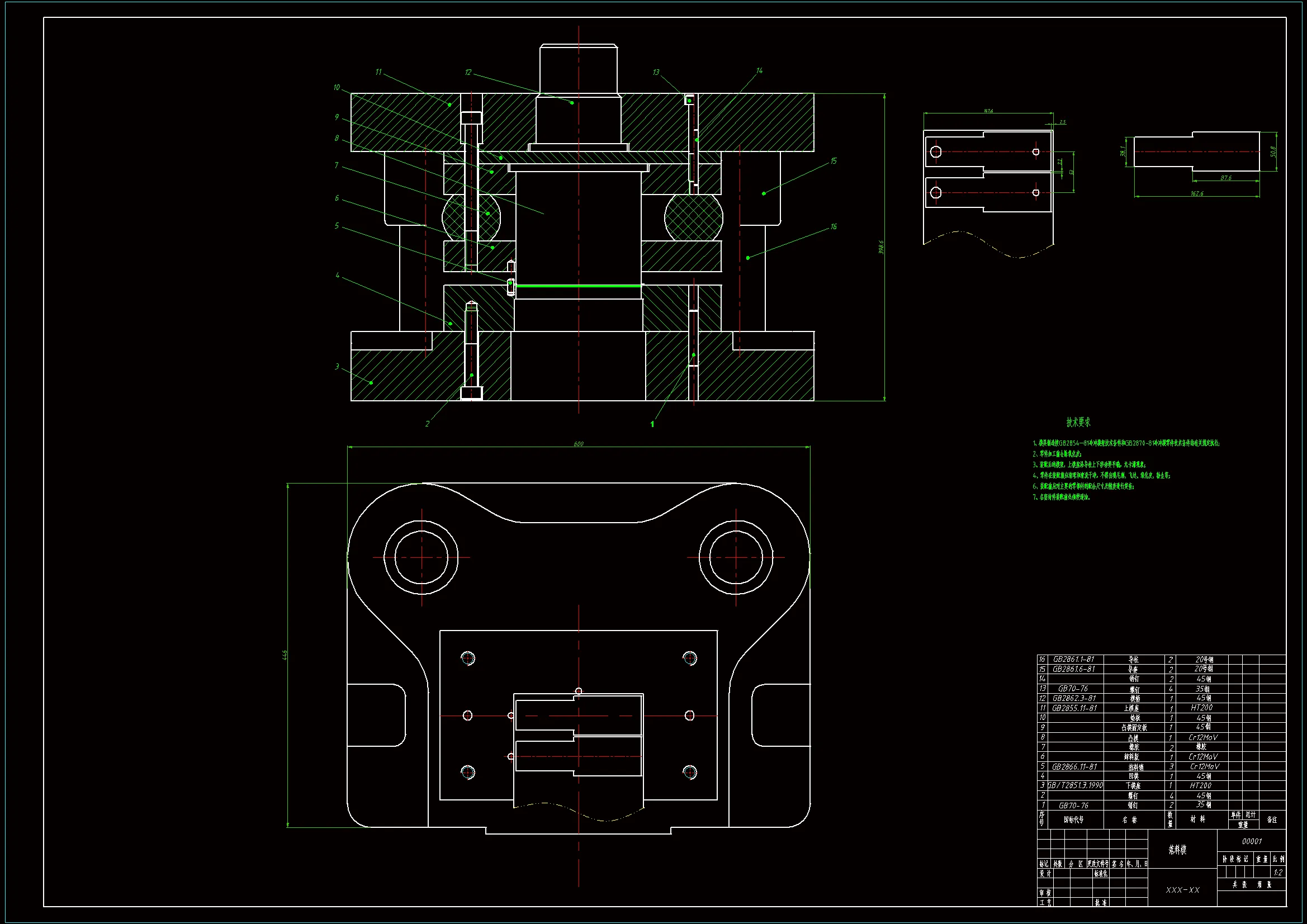Click the right guide pillar circle in the plan view
The width and height of the screenshot is (1307, 924).
(x=736, y=557)
